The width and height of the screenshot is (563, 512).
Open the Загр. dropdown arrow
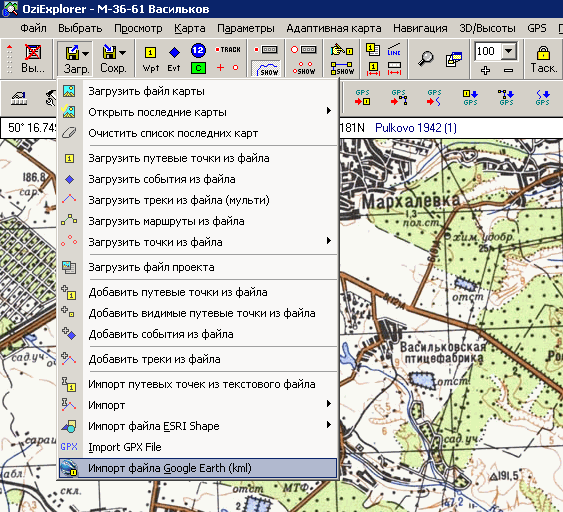tap(86, 53)
